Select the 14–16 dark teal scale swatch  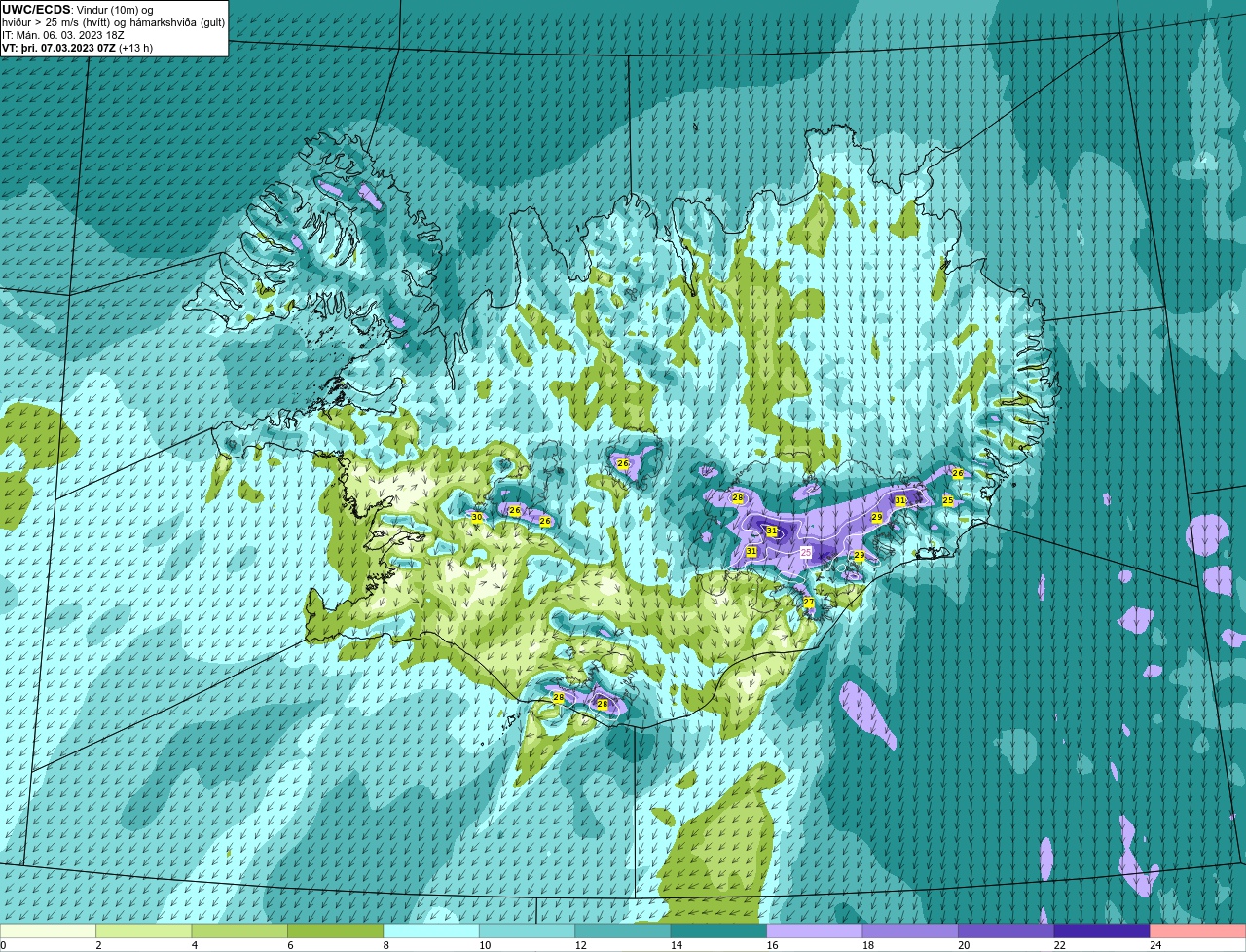point(718,931)
